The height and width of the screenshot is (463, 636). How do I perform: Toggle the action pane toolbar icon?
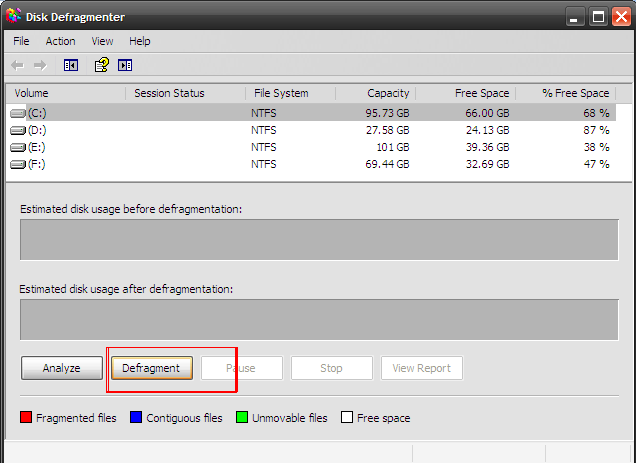click(x=125, y=65)
